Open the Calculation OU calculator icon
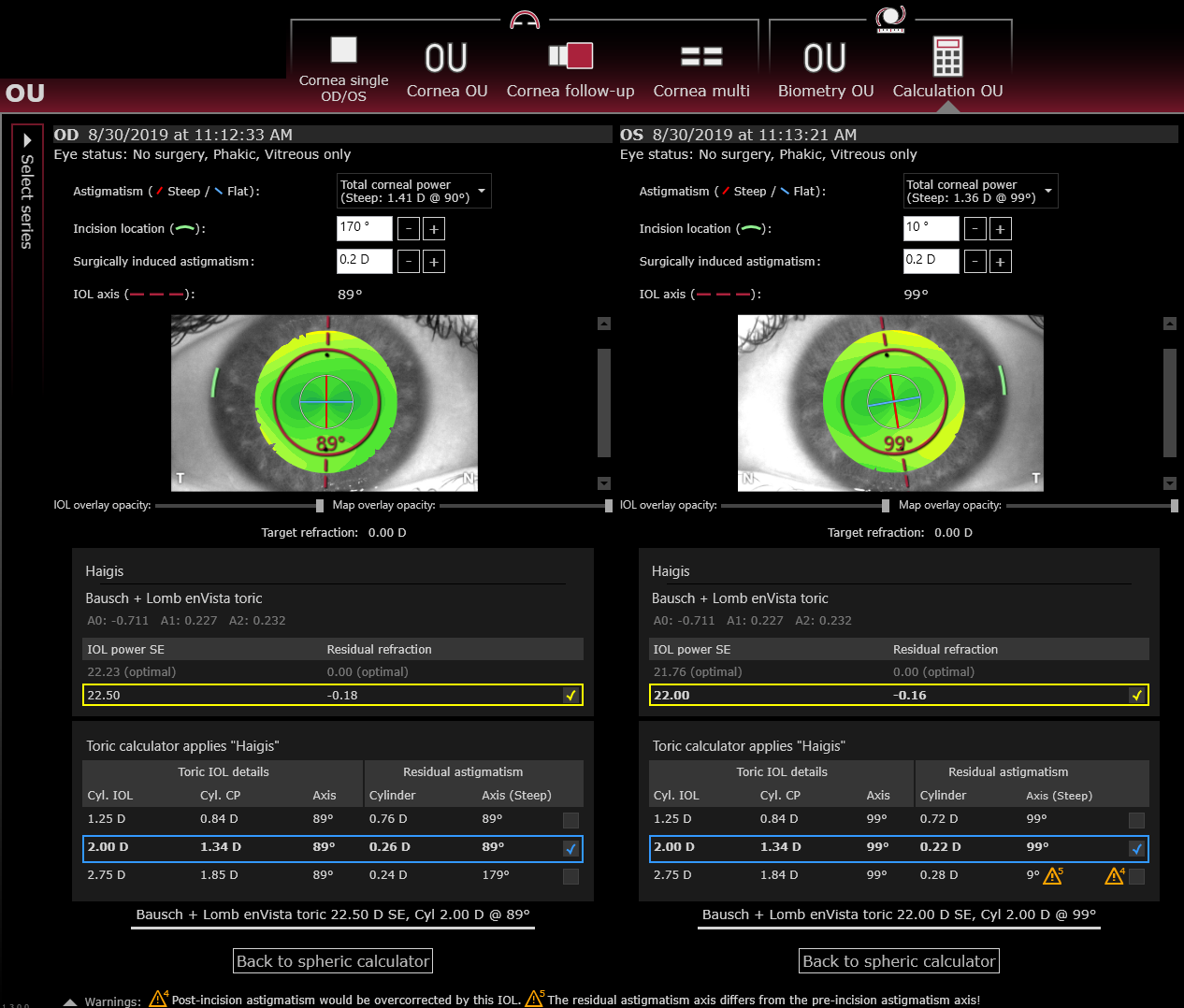 (x=947, y=57)
